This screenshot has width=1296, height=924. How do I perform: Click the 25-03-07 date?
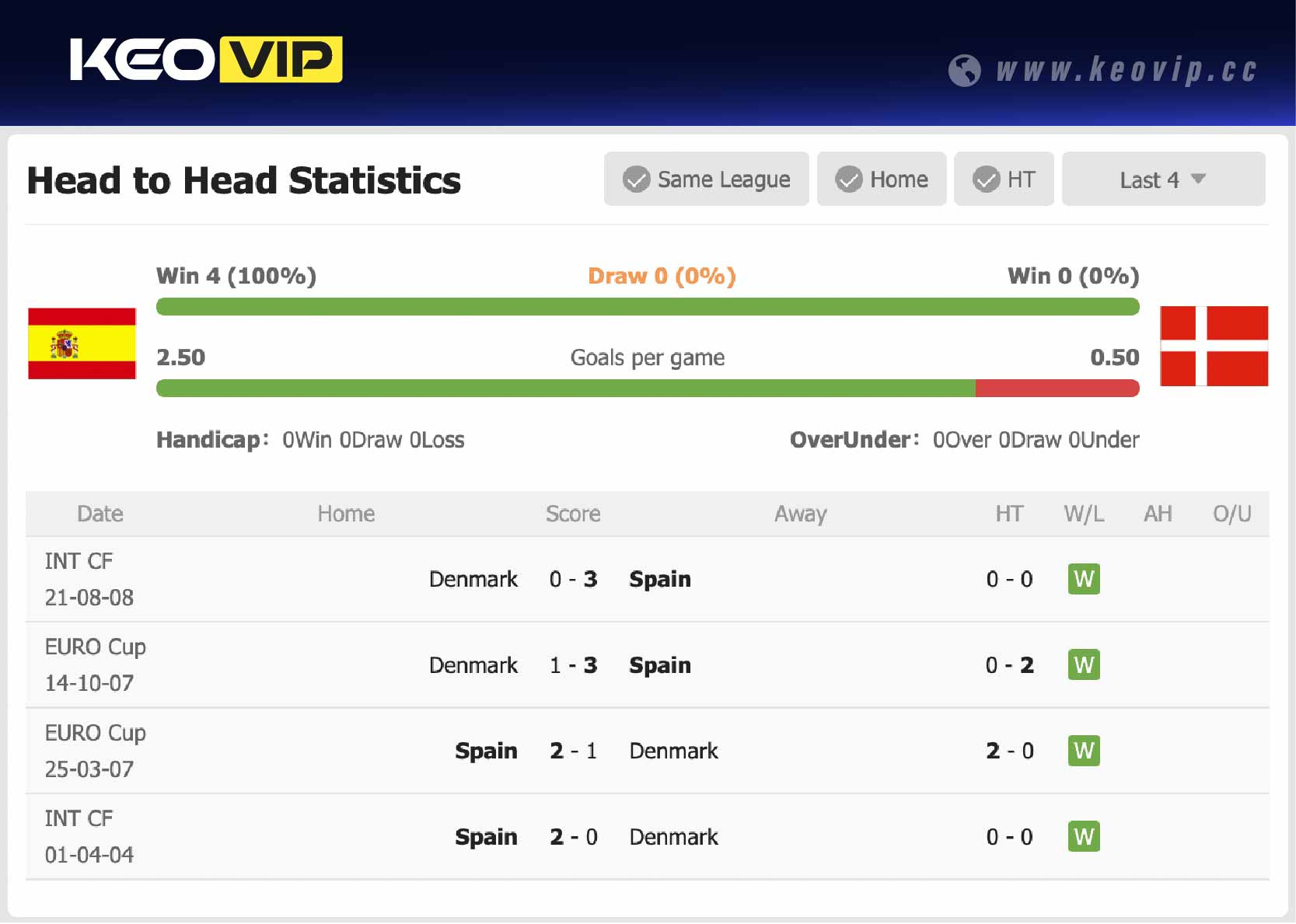pos(89,769)
